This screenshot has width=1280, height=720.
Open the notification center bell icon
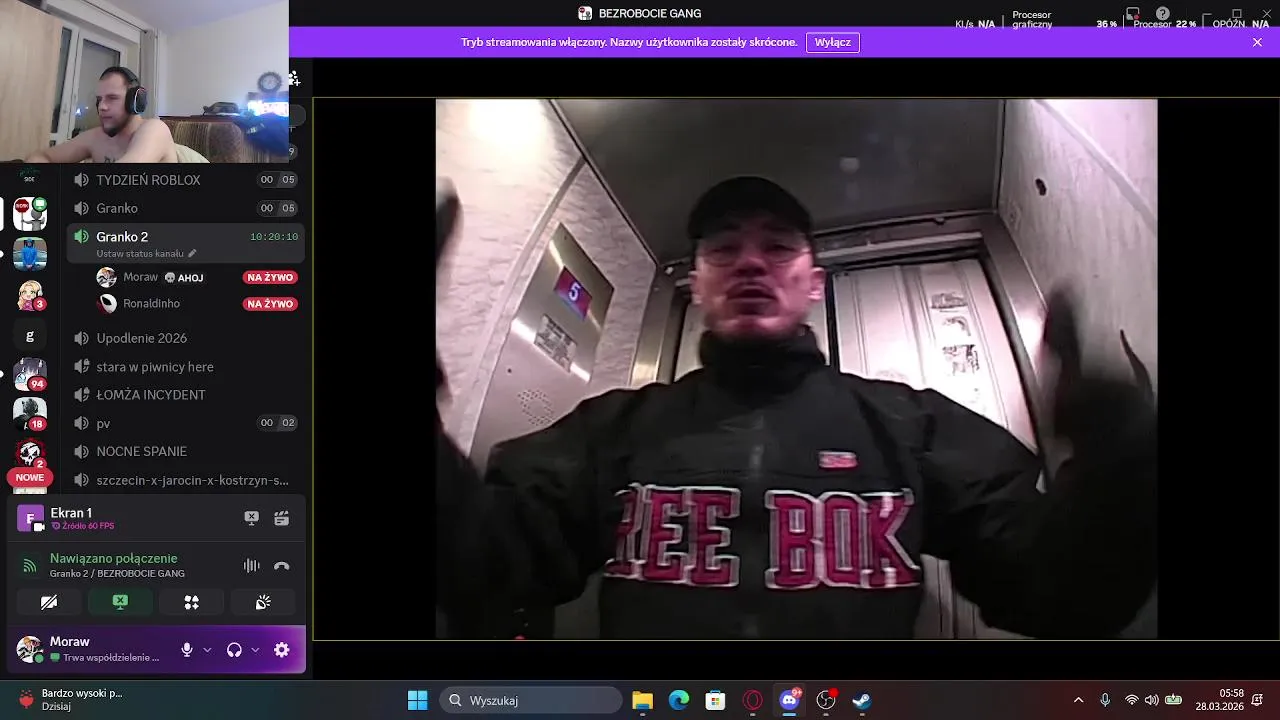point(1258,699)
